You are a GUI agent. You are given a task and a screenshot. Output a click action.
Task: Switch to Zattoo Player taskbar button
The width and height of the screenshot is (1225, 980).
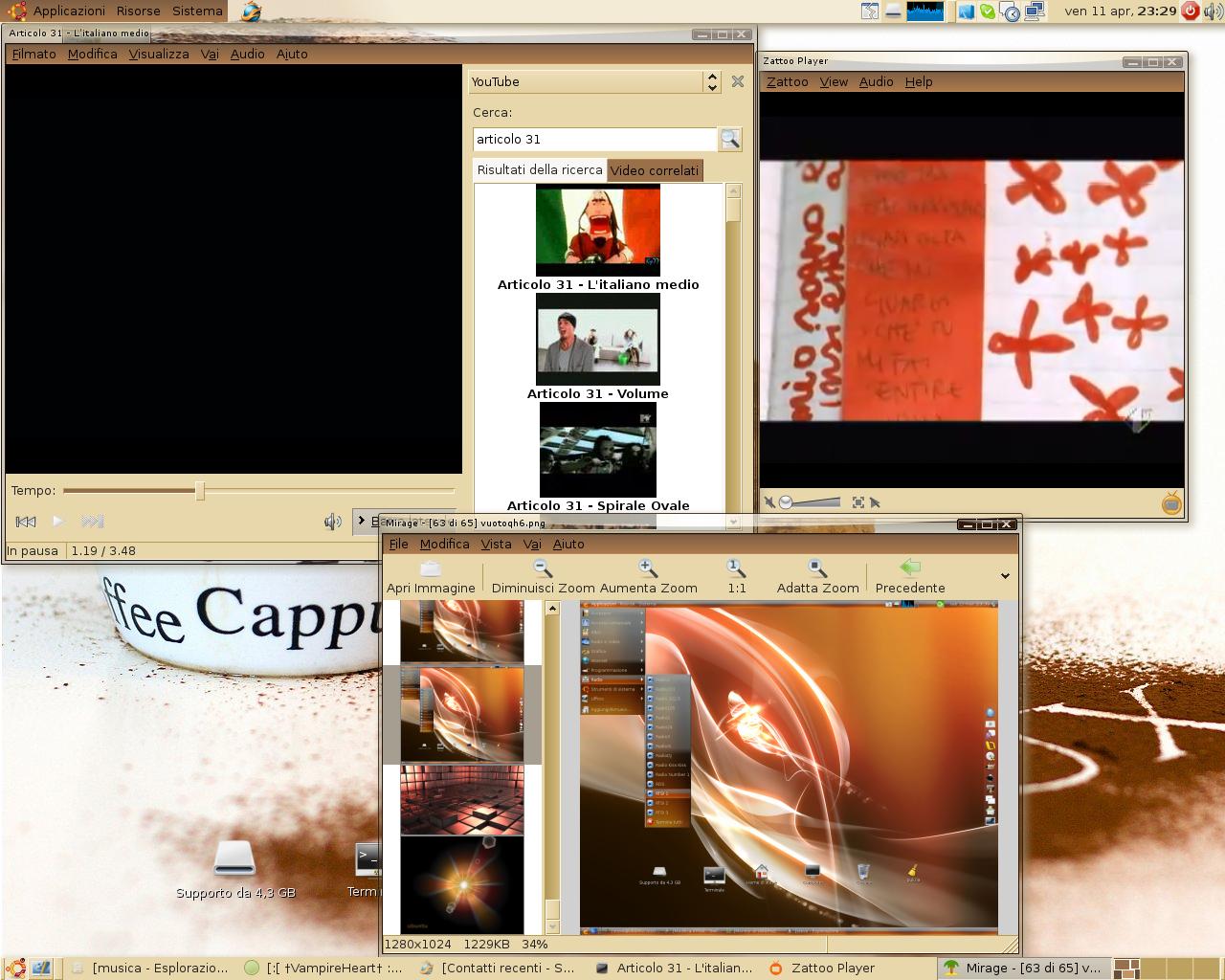848,969
